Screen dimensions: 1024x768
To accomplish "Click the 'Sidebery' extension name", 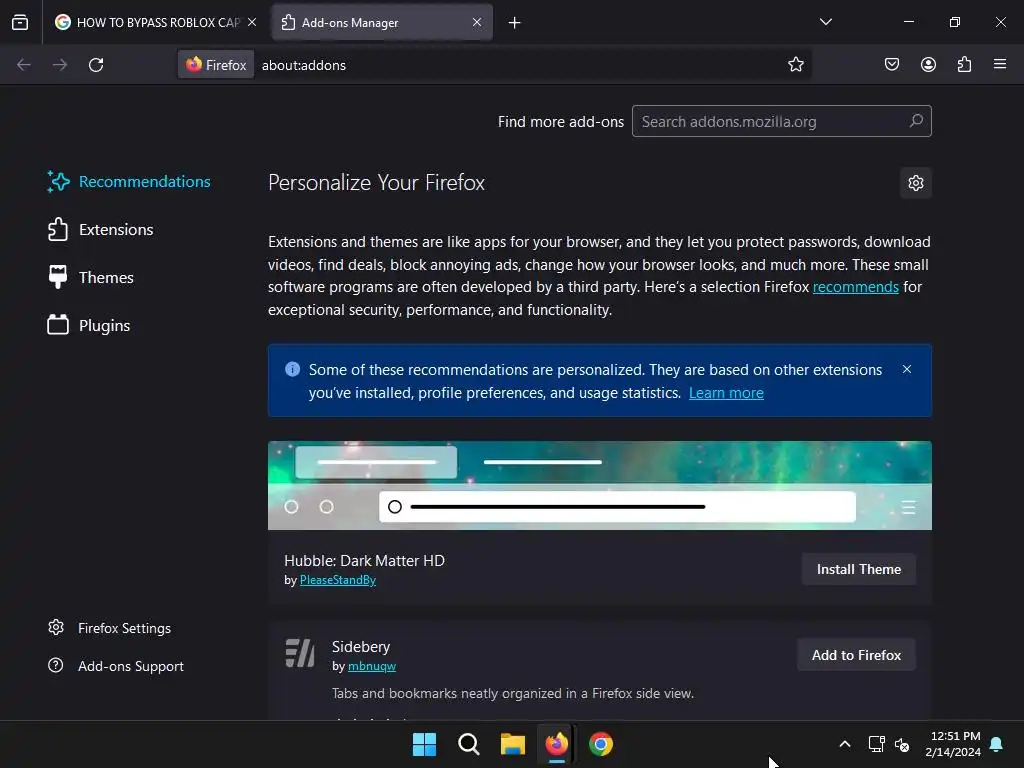I will [360, 647].
